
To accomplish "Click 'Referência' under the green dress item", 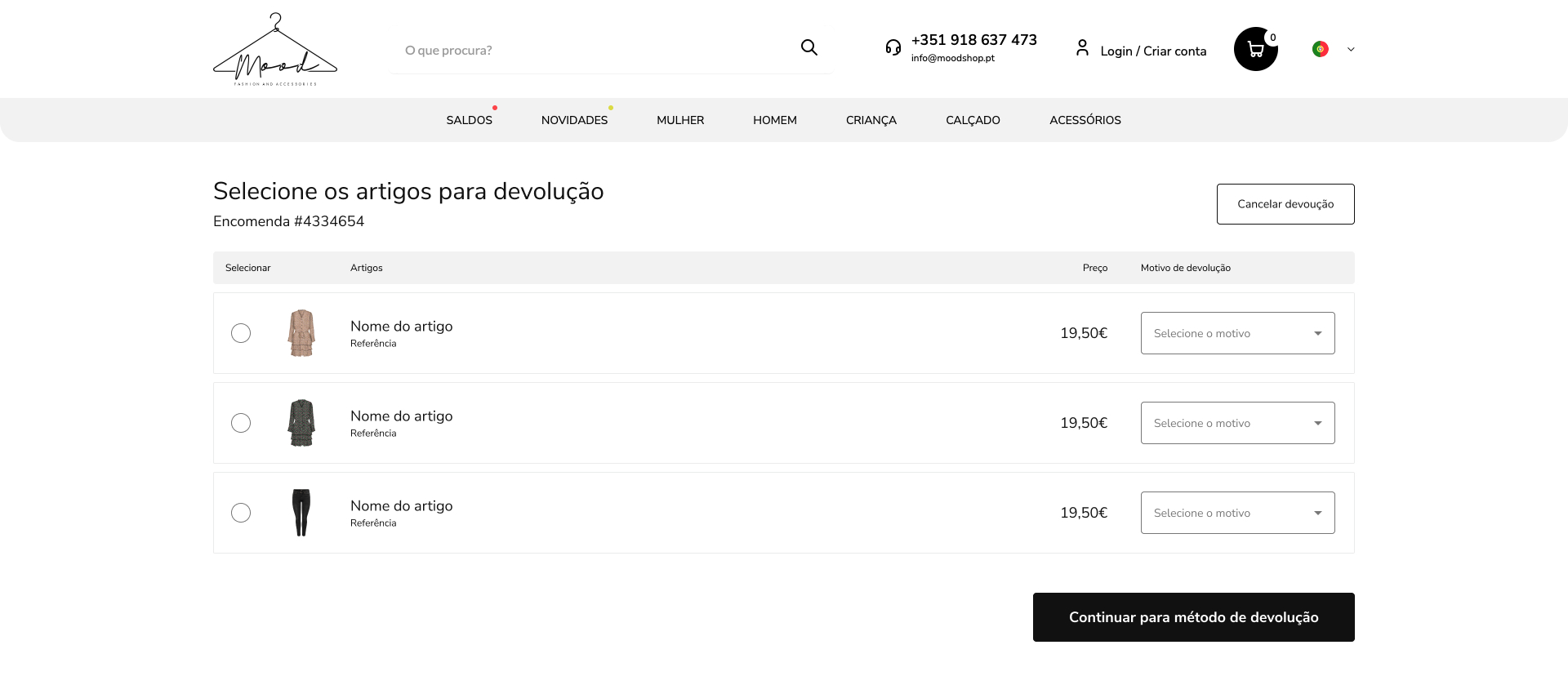I will [x=373, y=434].
